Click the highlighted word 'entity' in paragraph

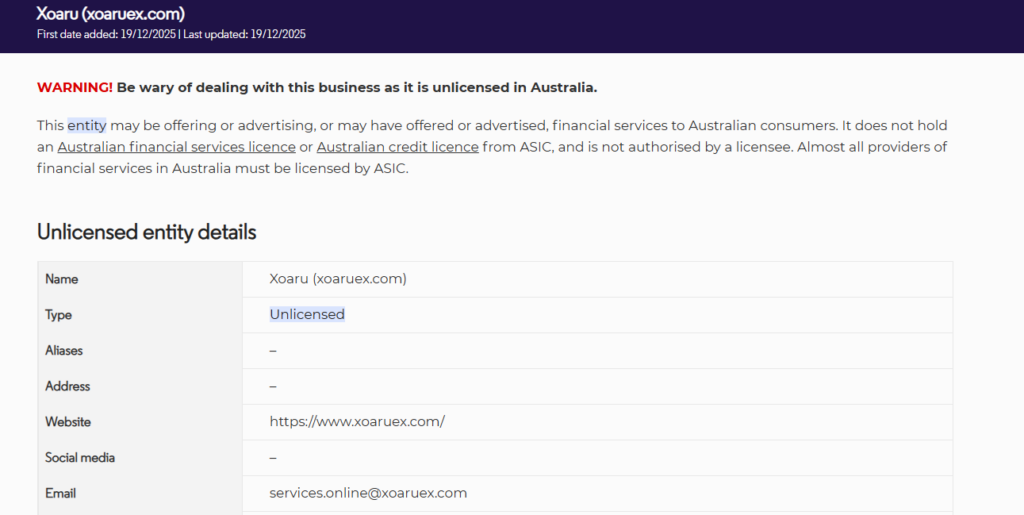86,126
